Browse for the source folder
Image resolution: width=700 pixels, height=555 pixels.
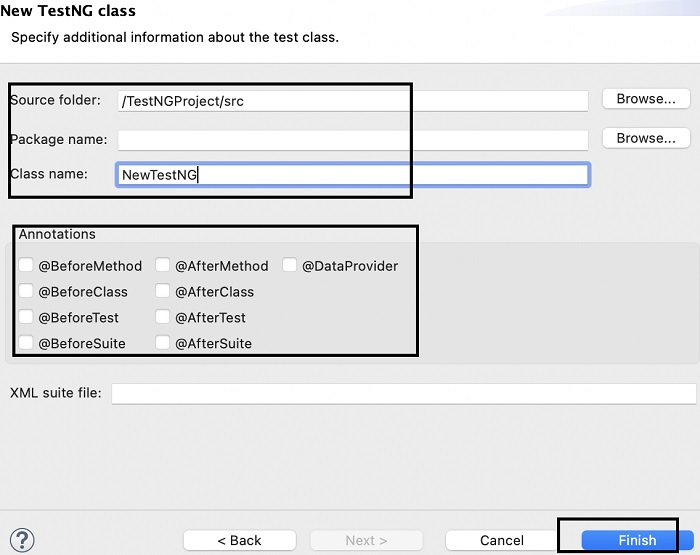click(x=646, y=99)
